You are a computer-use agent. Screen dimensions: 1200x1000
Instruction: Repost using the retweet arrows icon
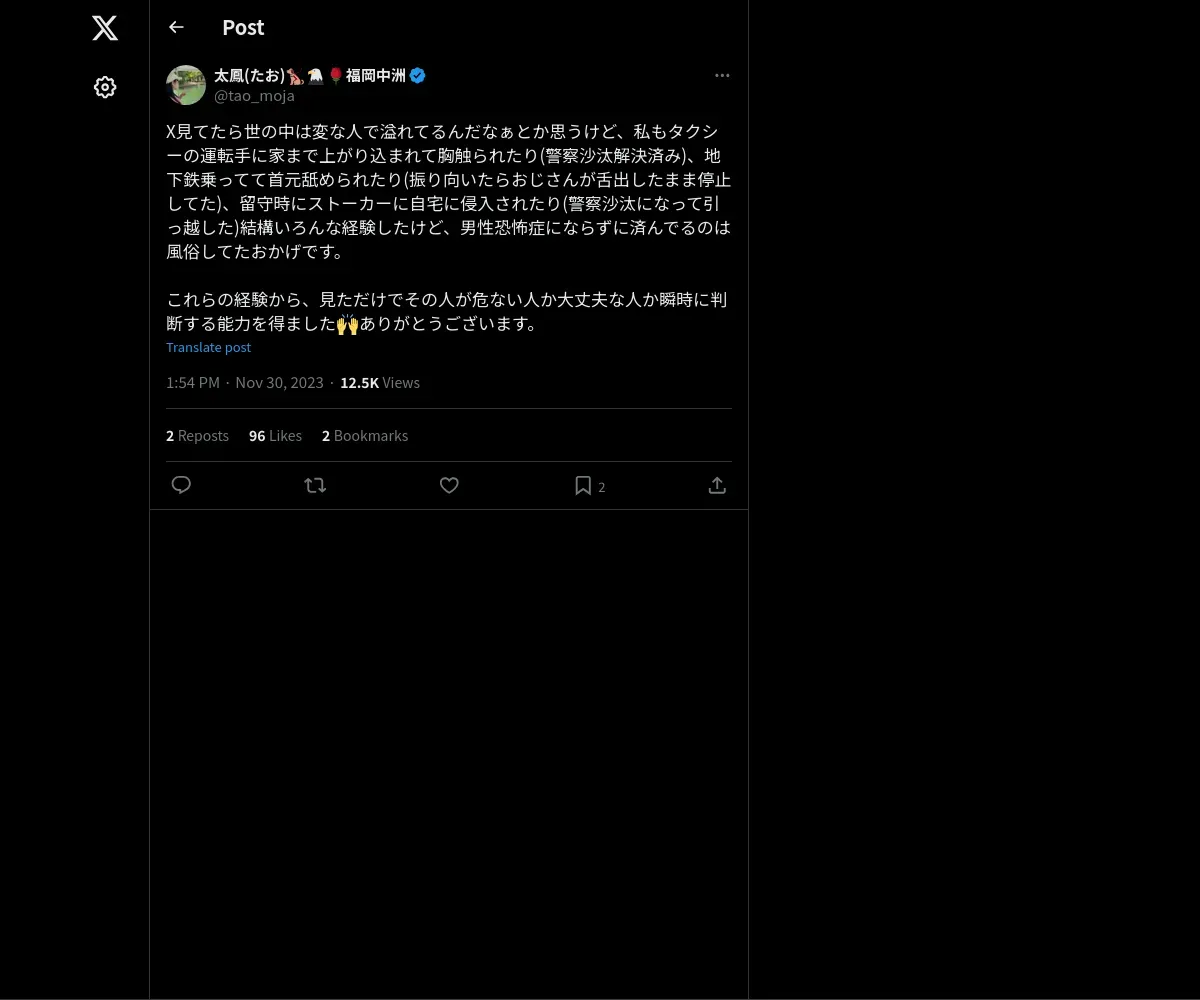tap(315, 485)
